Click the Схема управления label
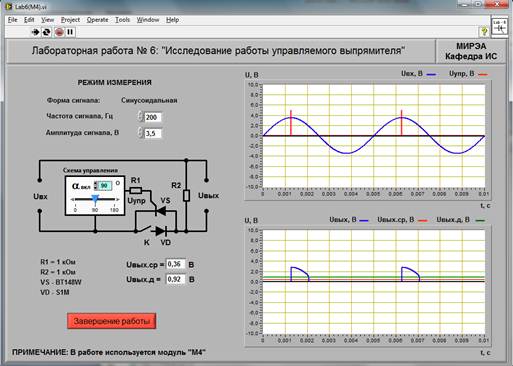Screen dimensions: 513x366 point(90,170)
